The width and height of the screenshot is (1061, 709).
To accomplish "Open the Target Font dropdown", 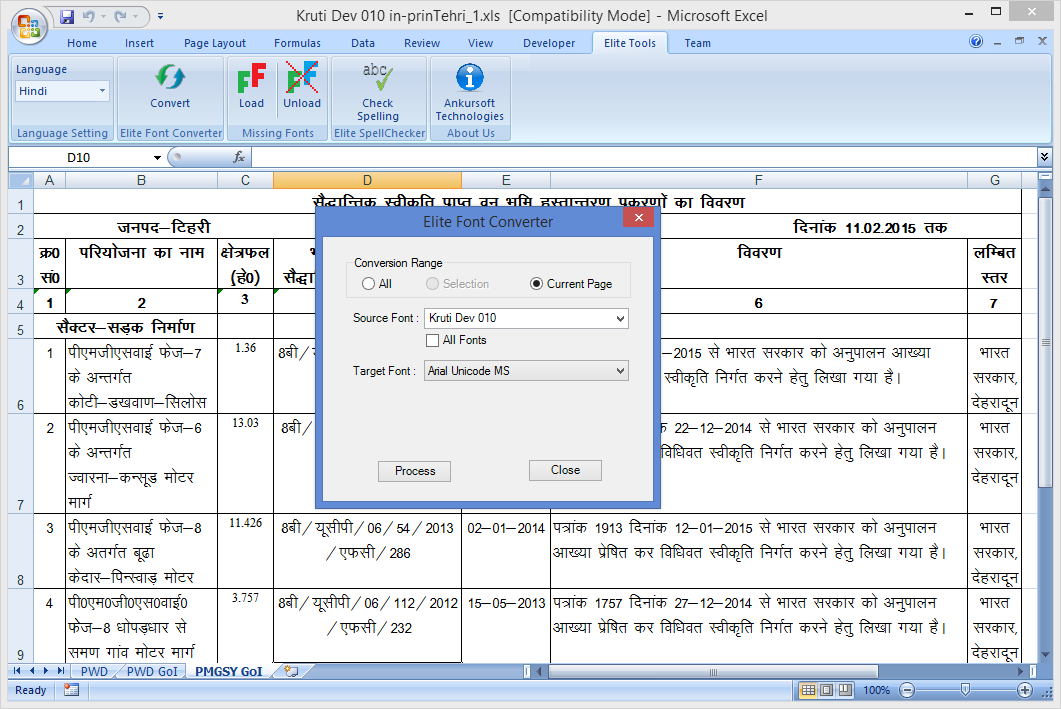I will [x=620, y=371].
